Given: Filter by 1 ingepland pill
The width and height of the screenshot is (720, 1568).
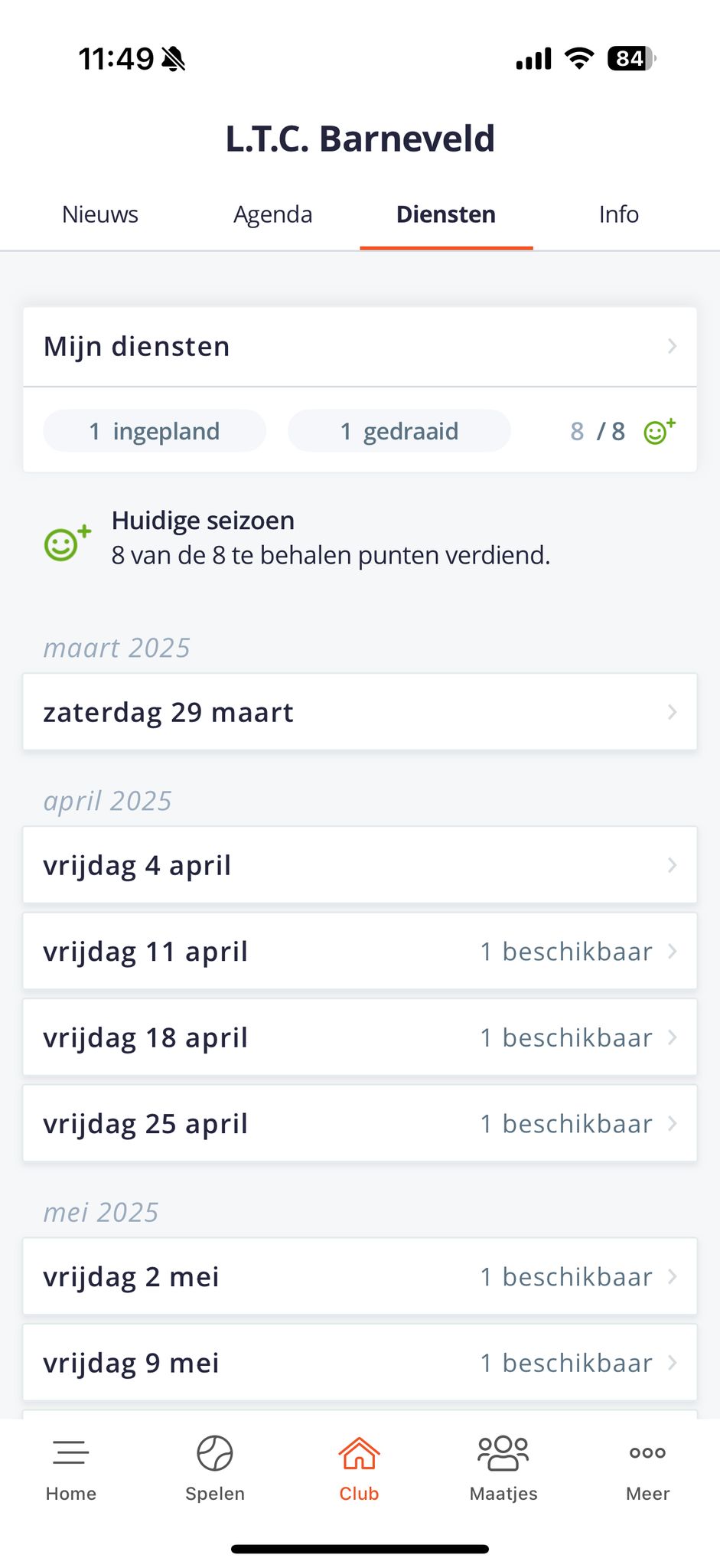Looking at the screenshot, I should pyautogui.click(x=155, y=431).
